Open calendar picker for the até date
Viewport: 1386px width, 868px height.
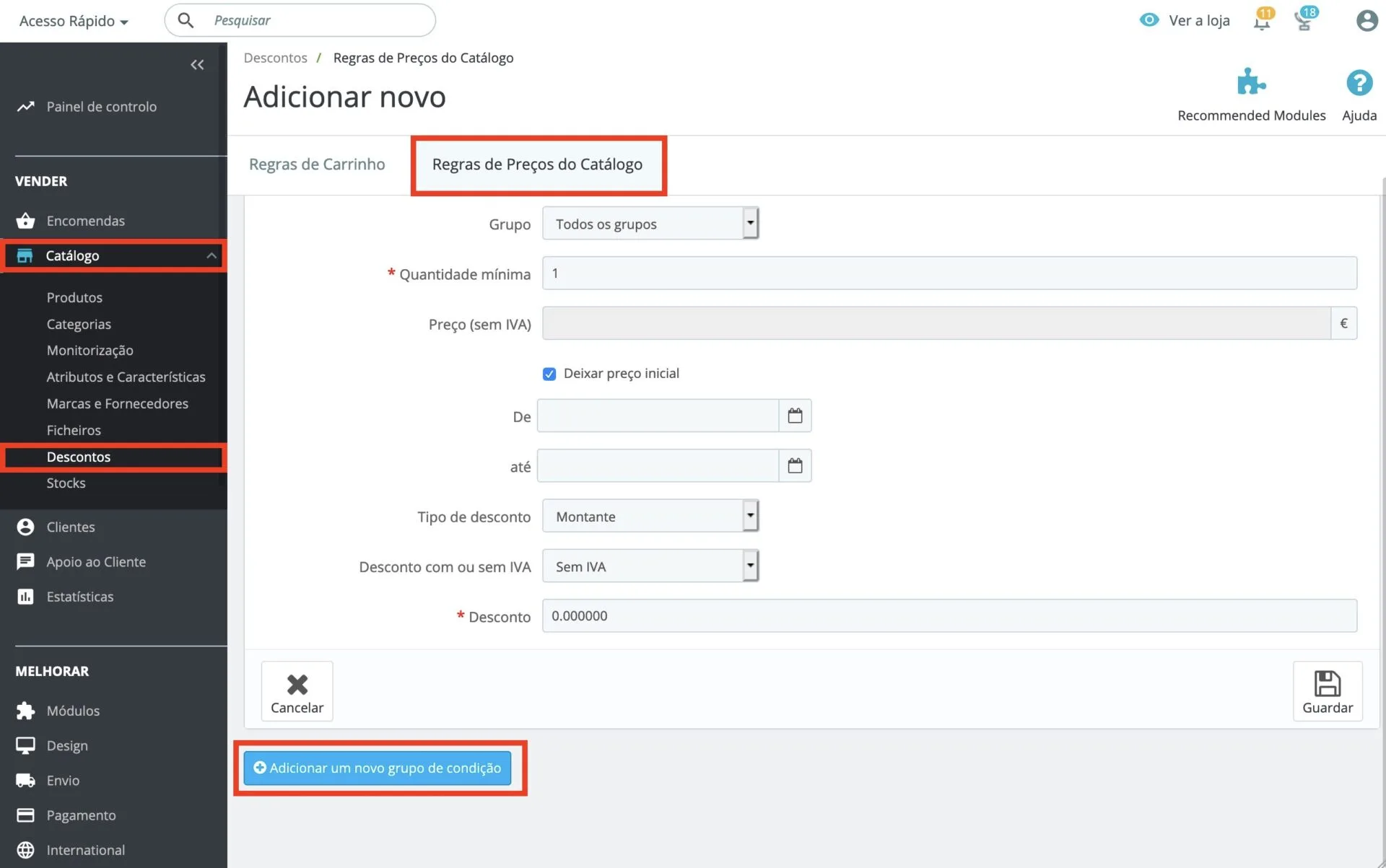point(795,466)
